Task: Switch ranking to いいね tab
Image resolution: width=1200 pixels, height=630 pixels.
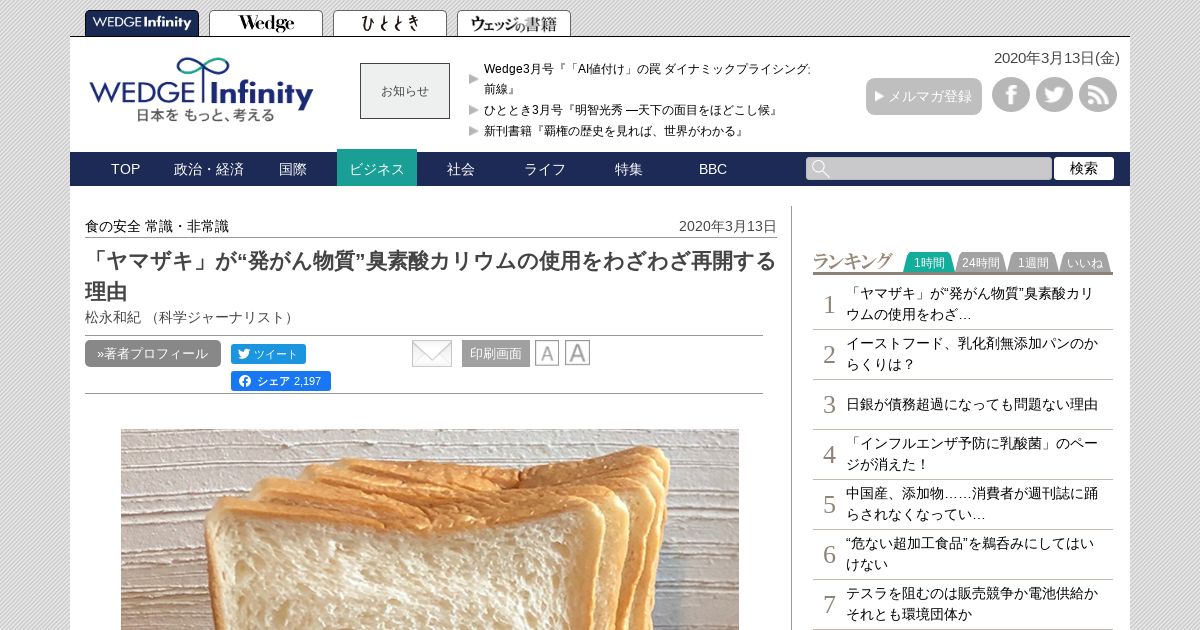Action: pos(1085,263)
